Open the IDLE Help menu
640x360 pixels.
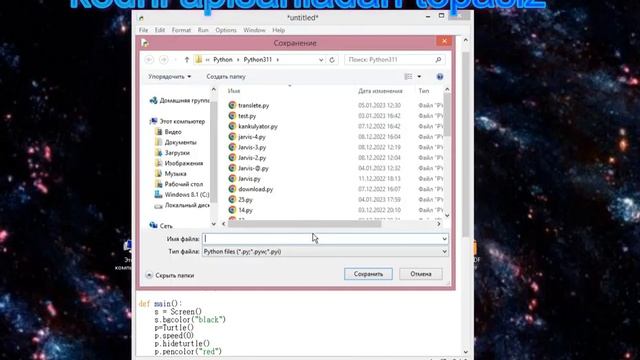pos(278,30)
